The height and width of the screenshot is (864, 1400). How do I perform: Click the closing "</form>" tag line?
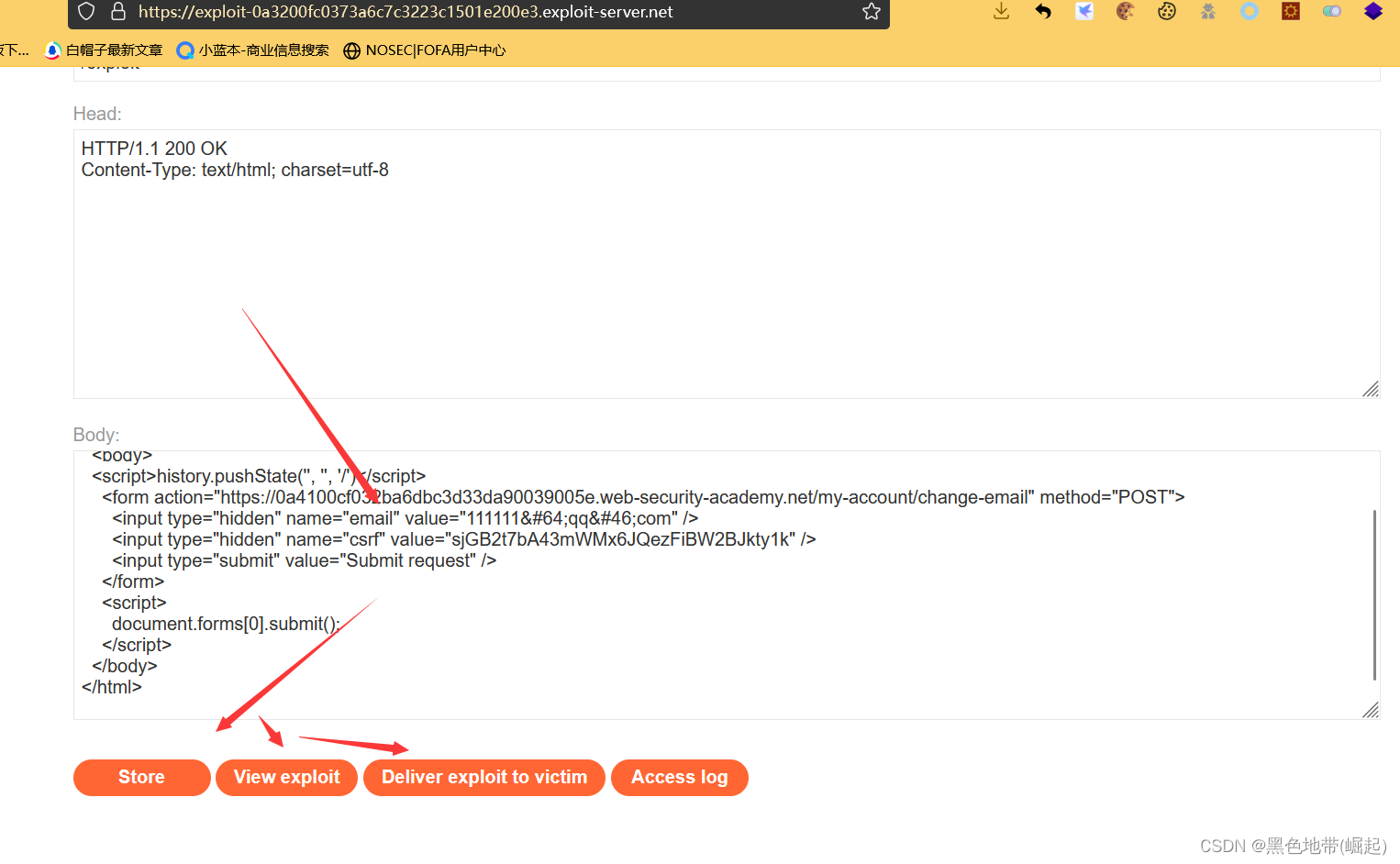click(x=133, y=582)
